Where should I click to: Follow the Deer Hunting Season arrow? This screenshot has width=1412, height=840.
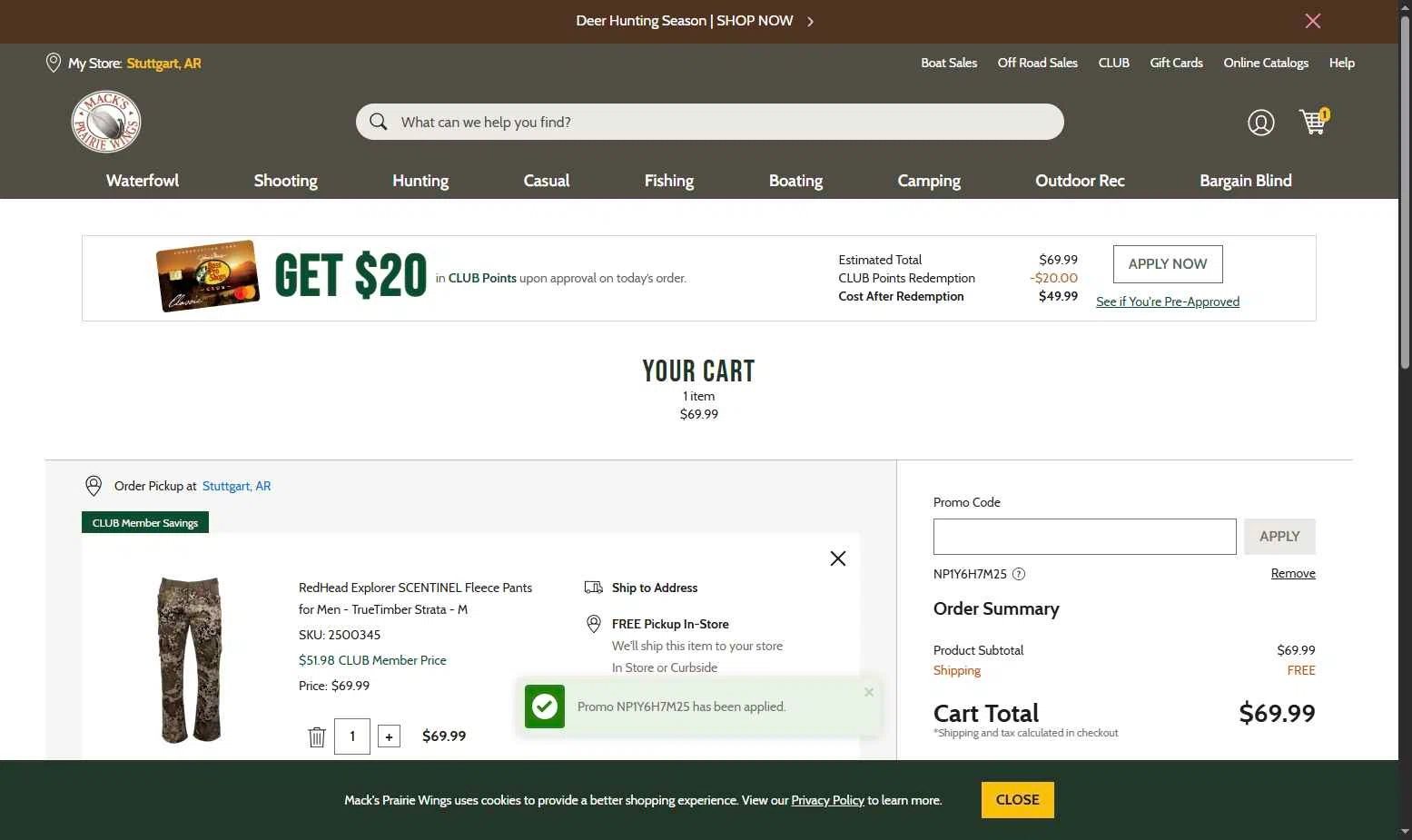click(x=811, y=21)
